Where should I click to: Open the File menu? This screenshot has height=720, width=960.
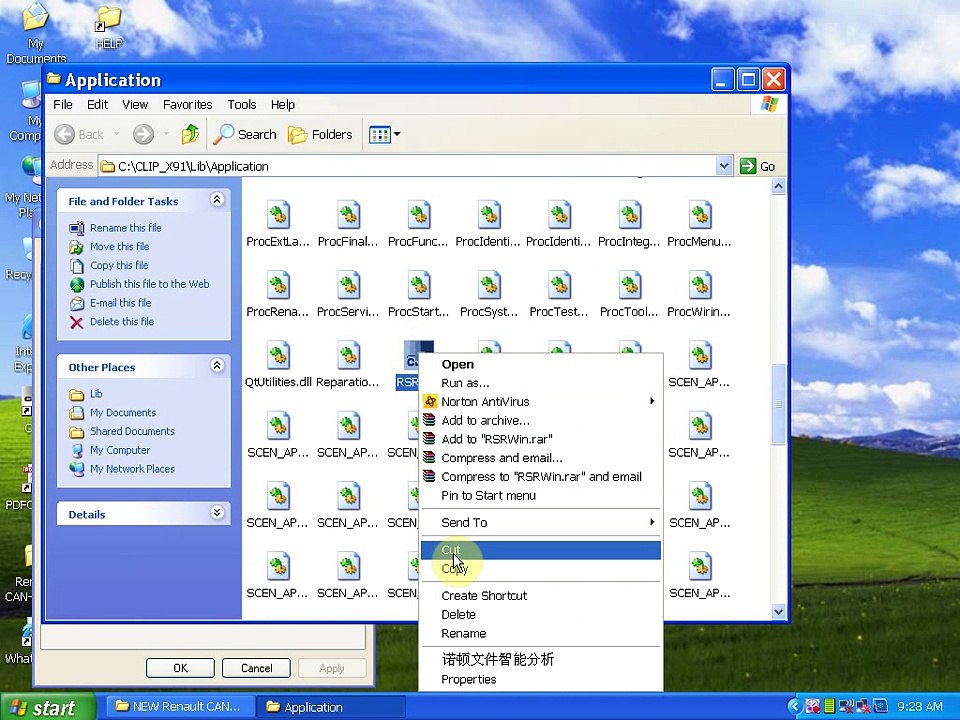(62, 105)
